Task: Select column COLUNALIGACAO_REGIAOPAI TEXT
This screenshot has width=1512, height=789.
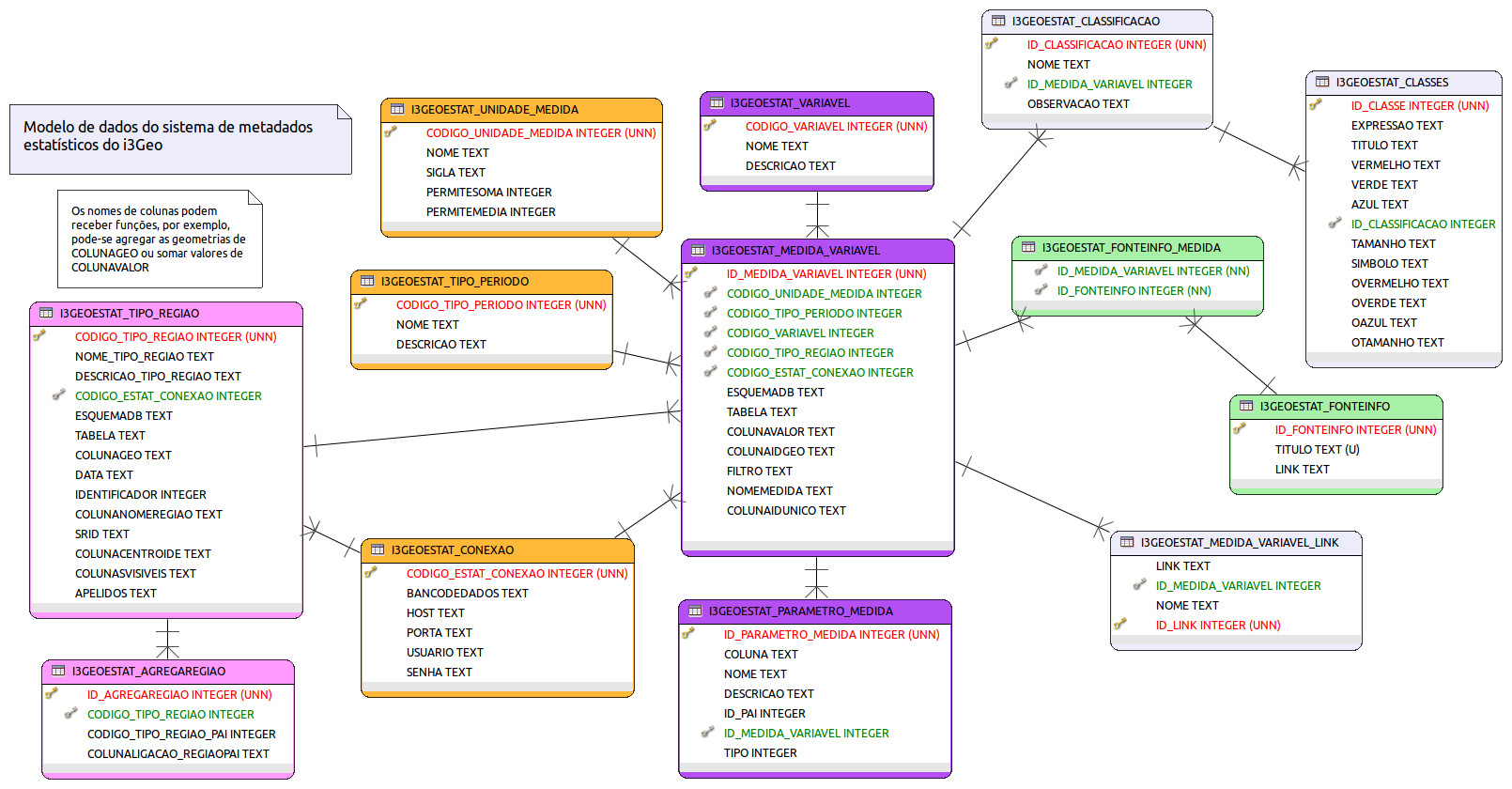Action: tap(177, 754)
